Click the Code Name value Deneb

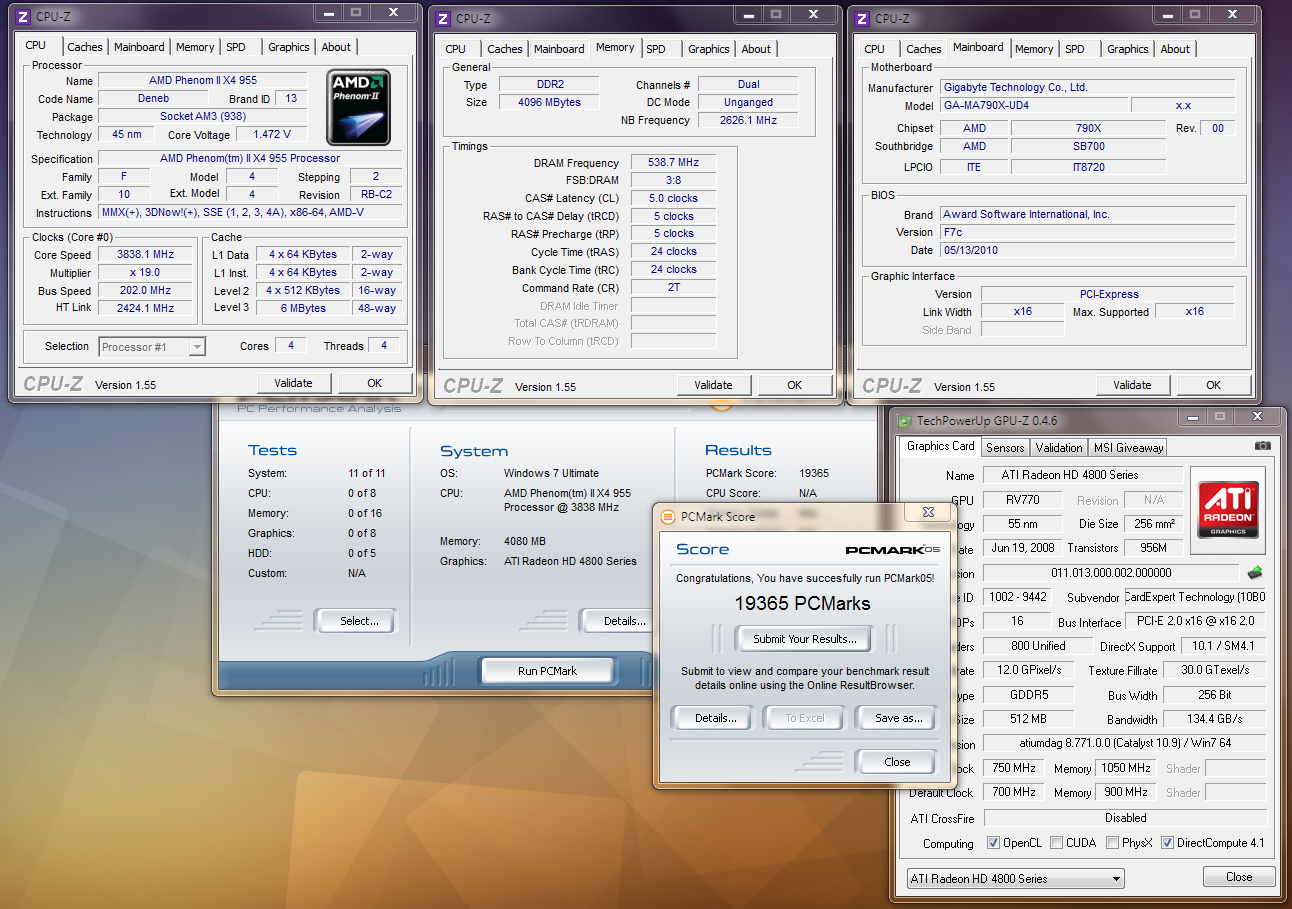pos(153,99)
